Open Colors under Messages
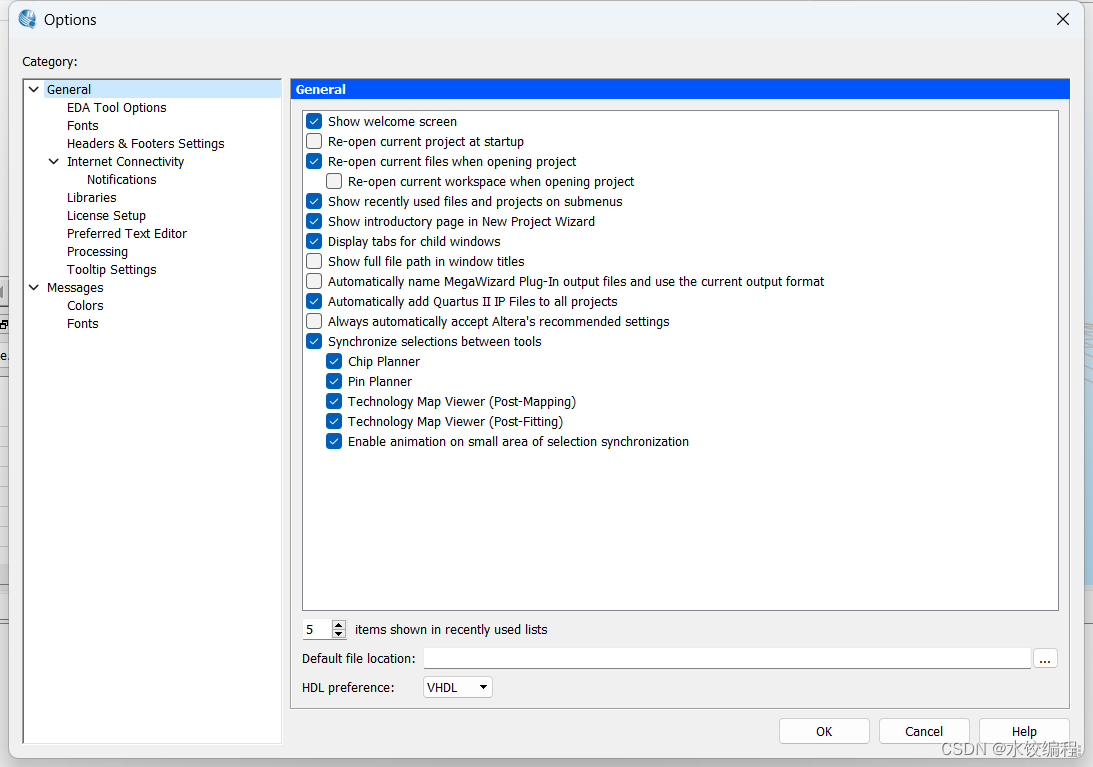This screenshot has height=767, width=1093. pos(85,305)
